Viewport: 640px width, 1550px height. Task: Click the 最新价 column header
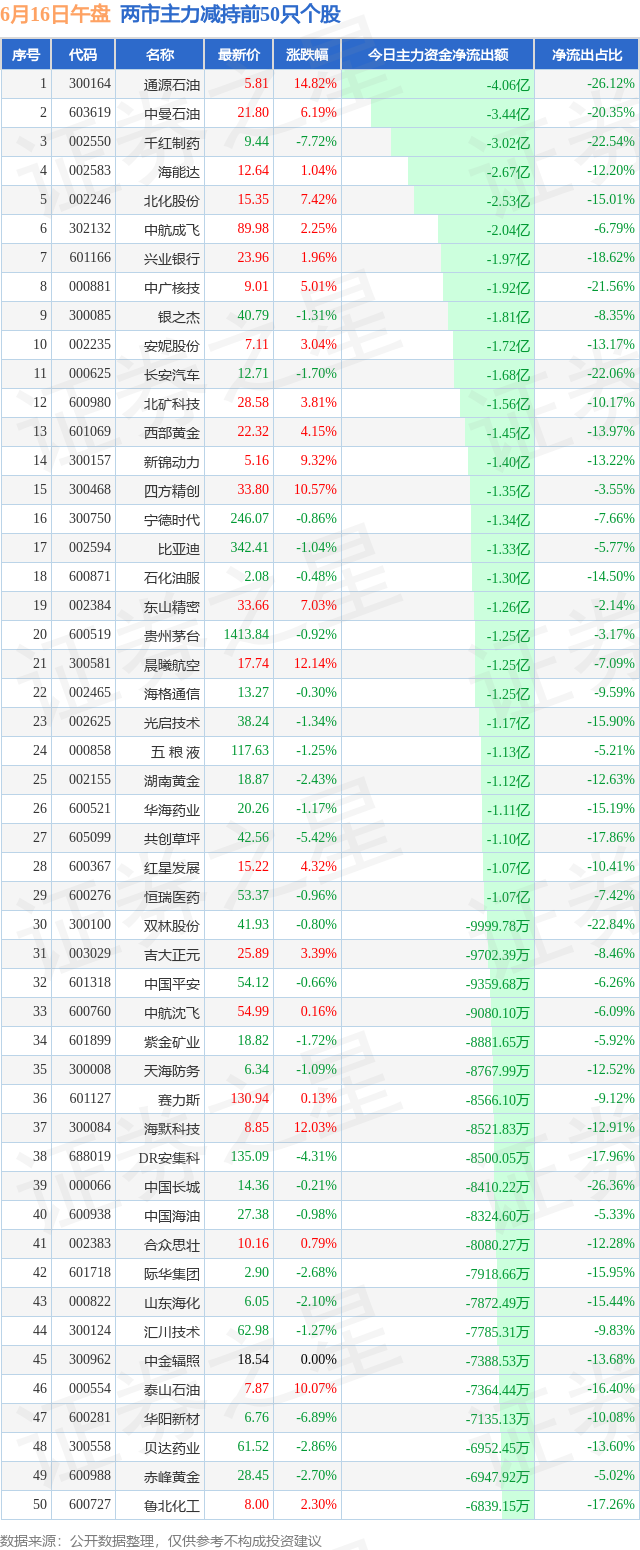tap(238, 55)
